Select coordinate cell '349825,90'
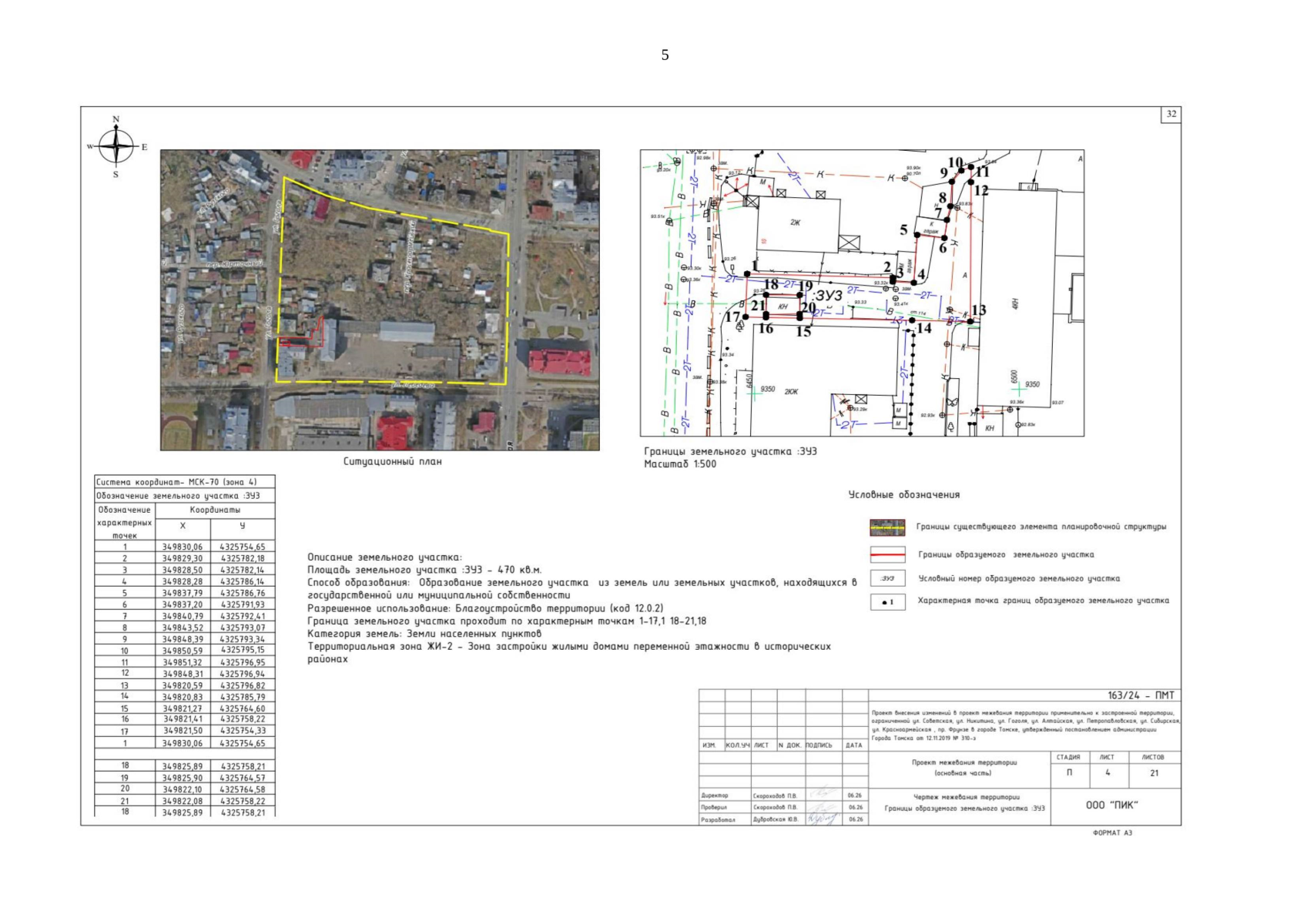The image size is (1307, 924). click(183, 778)
